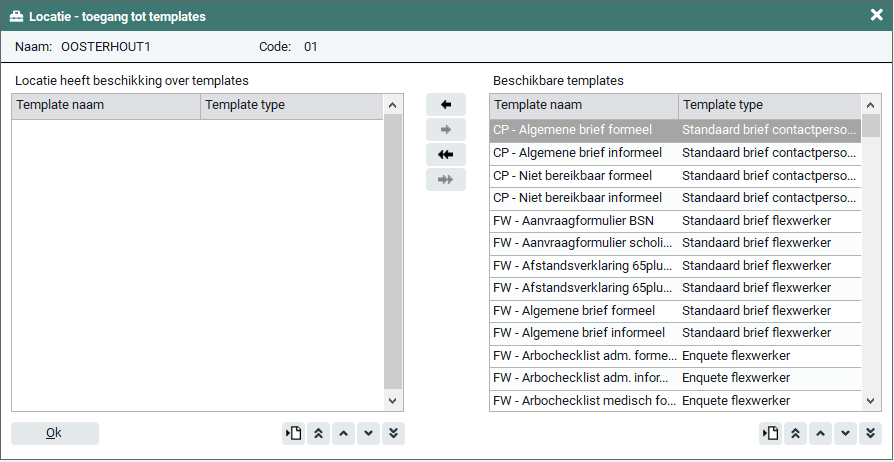Sort available templates by Template naam header
Viewport: 894px width, 462px height.
click(583, 105)
